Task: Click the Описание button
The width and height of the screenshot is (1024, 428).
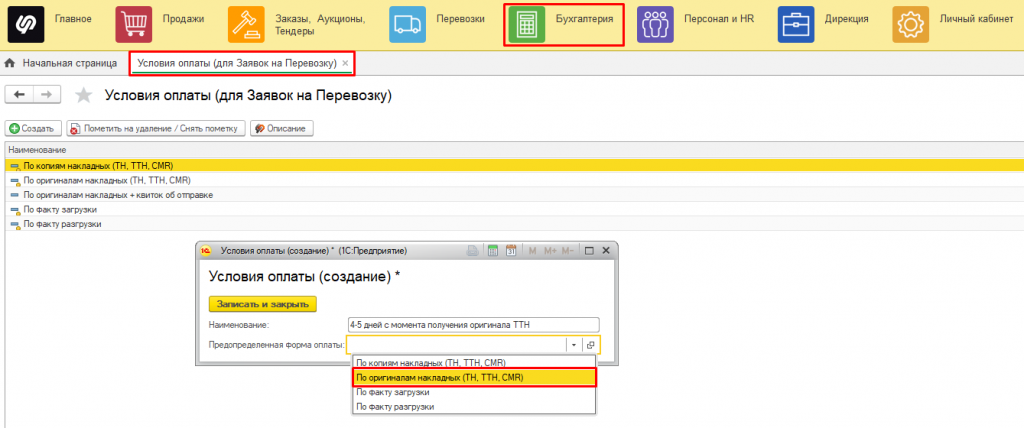Action: (x=281, y=129)
